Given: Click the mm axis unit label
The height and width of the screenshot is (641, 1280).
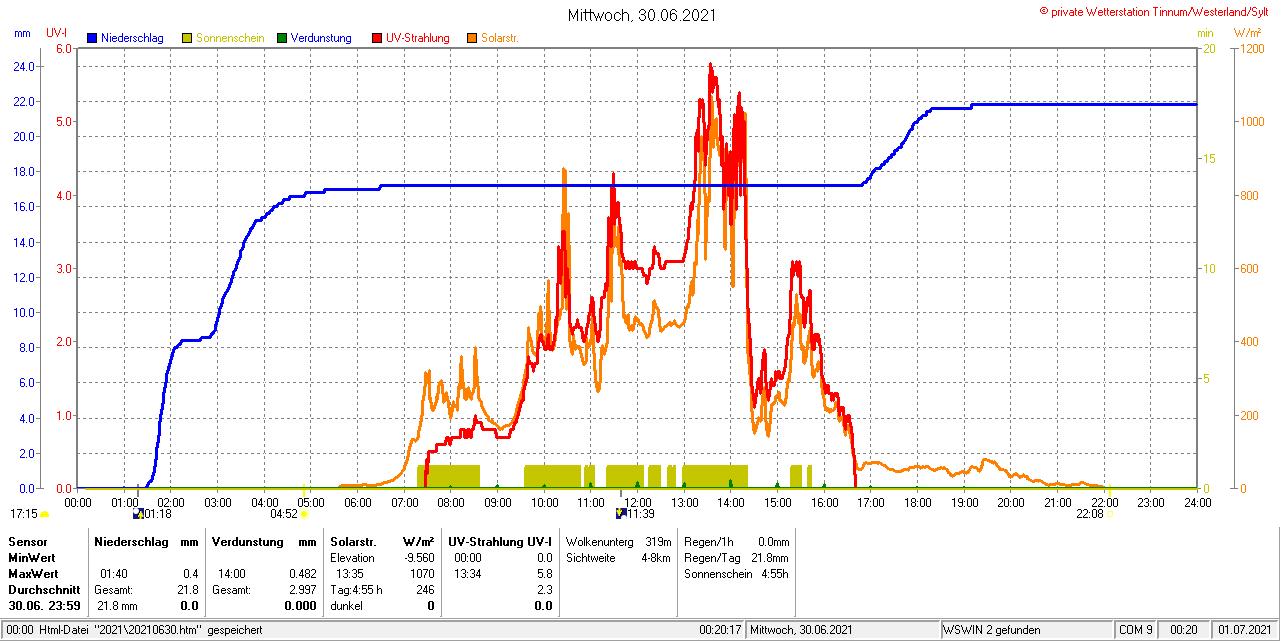Looking at the screenshot, I should 22,33.
